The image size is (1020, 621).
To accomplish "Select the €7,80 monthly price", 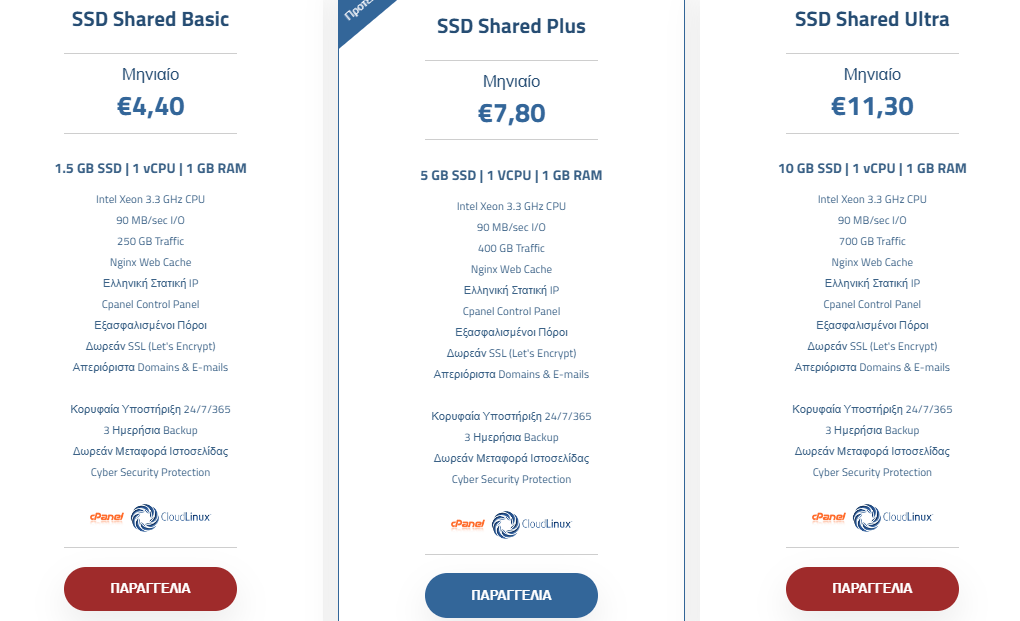I will tap(511, 113).
